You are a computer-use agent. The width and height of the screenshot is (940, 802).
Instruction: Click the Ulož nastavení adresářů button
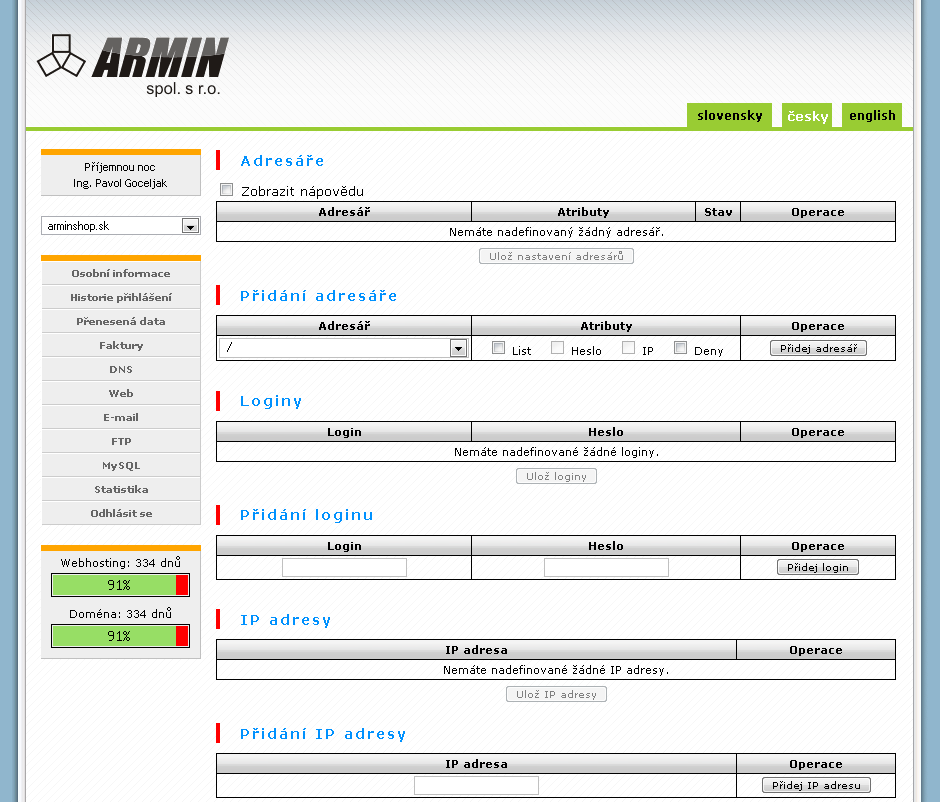(556, 256)
